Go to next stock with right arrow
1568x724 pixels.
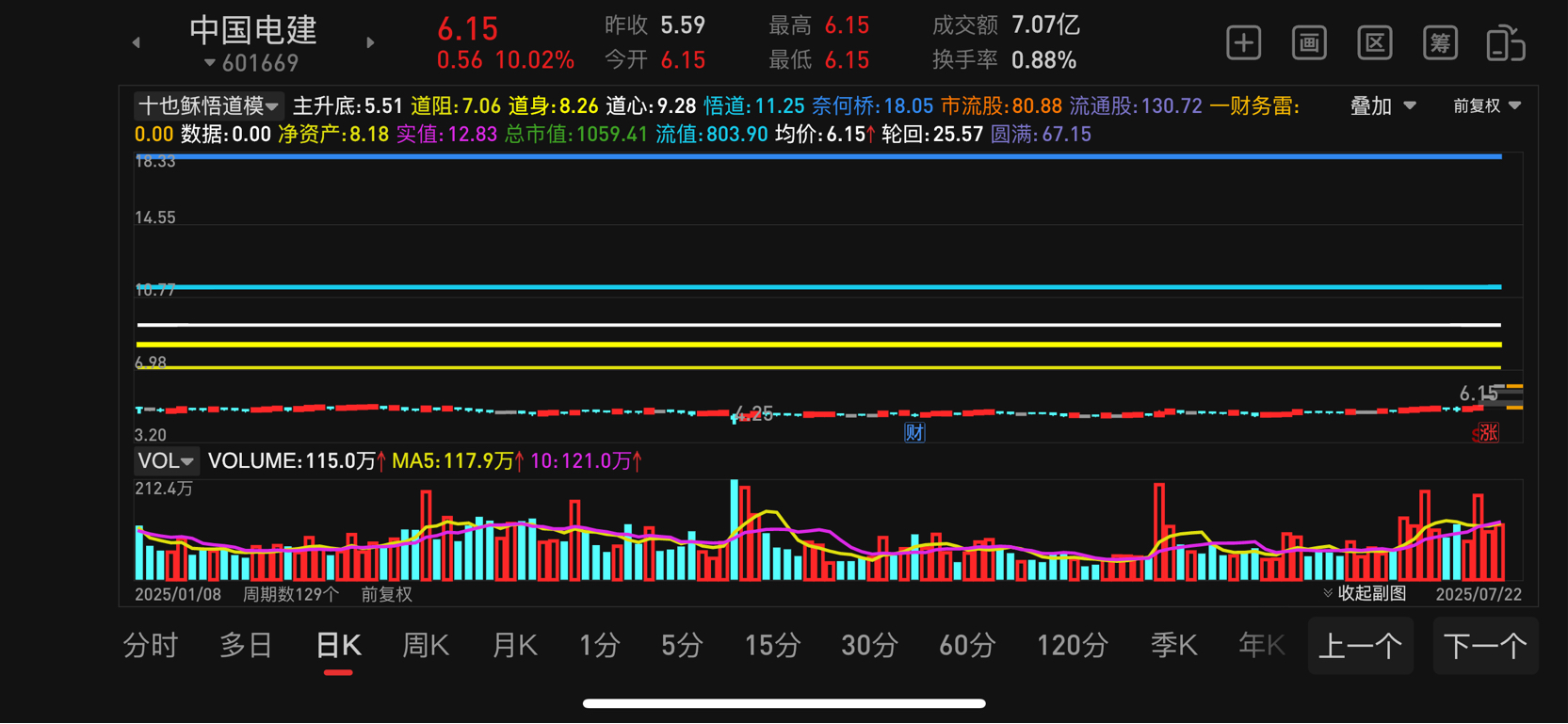pos(370,42)
